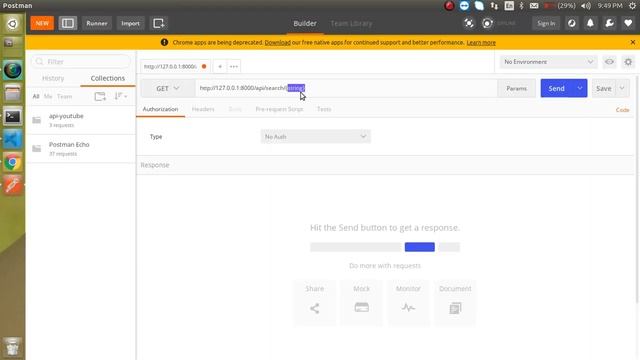The height and width of the screenshot is (360, 640).
Task: Click the new collection icon
Action: [x=100, y=96]
